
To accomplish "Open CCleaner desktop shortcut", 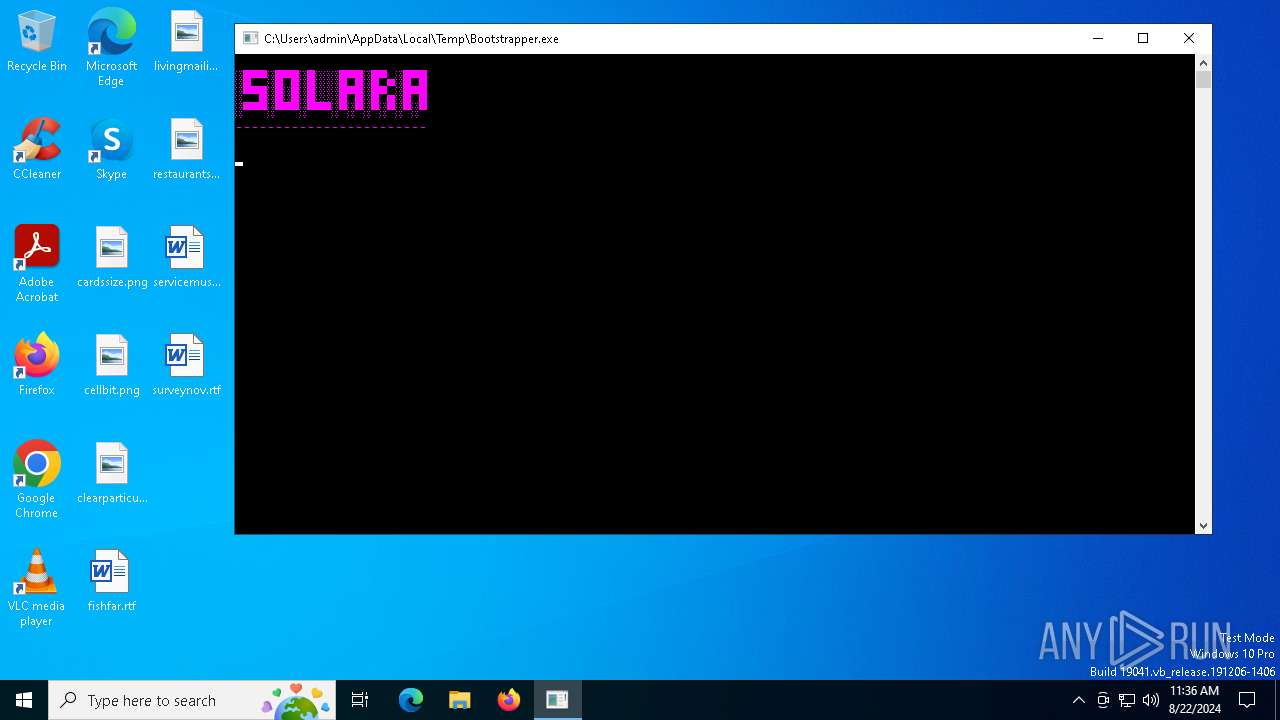I will tap(37, 149).
